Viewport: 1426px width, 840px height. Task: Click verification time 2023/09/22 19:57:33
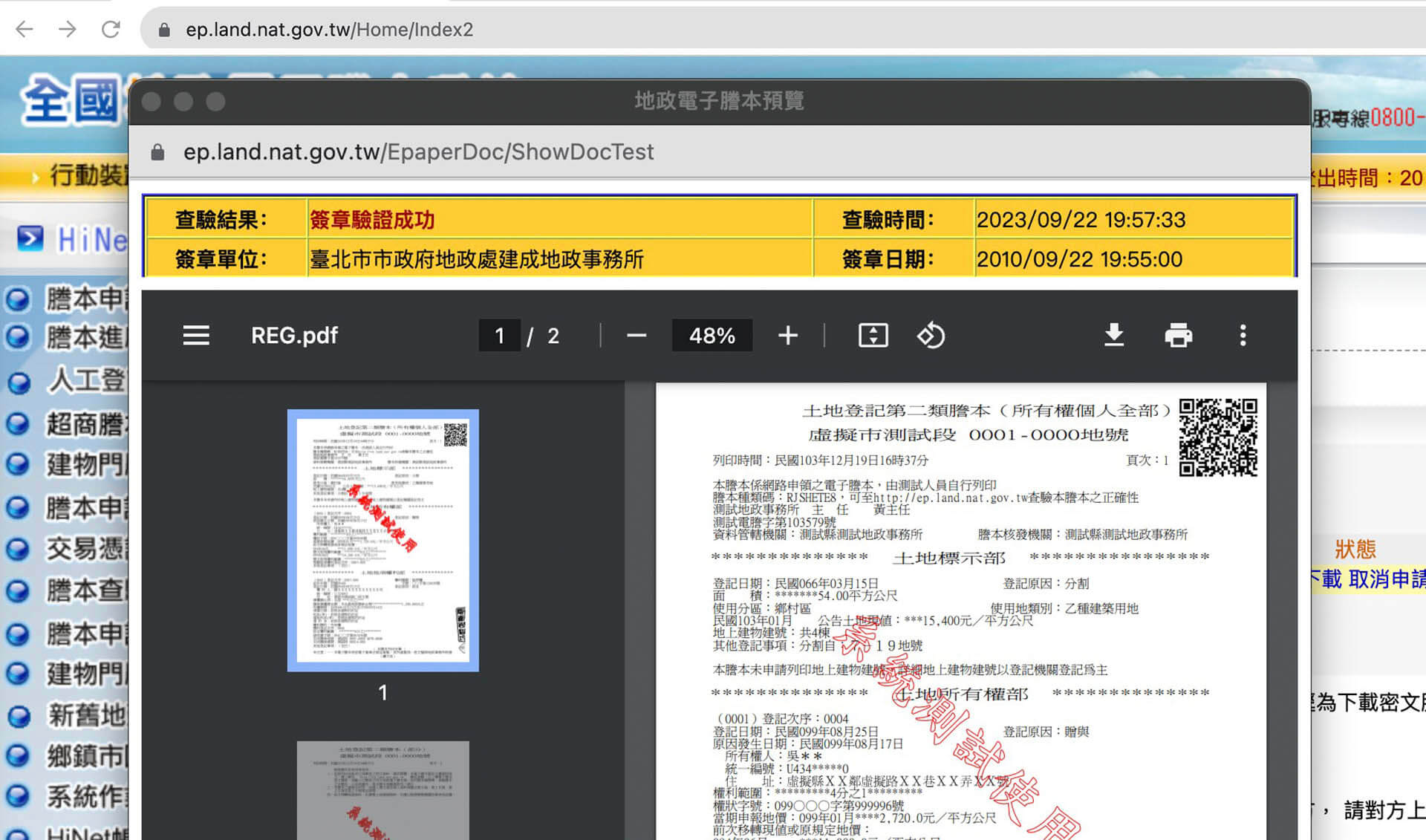(1081, 220)
